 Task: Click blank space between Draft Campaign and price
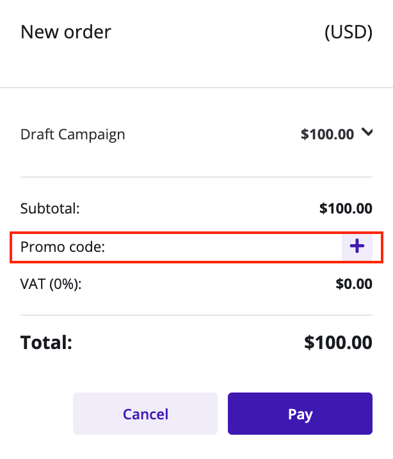[x=213, y=135]
